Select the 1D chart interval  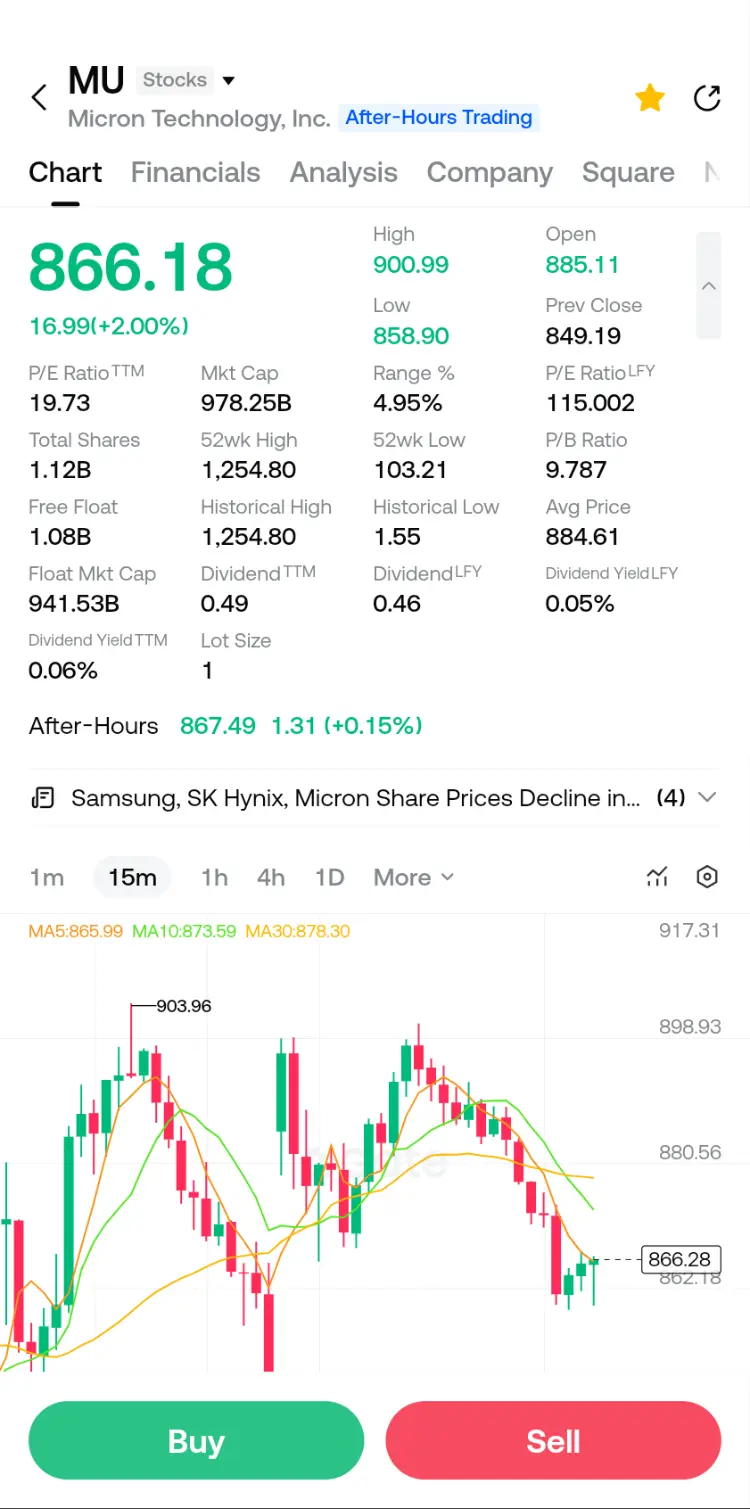point(329,877)
